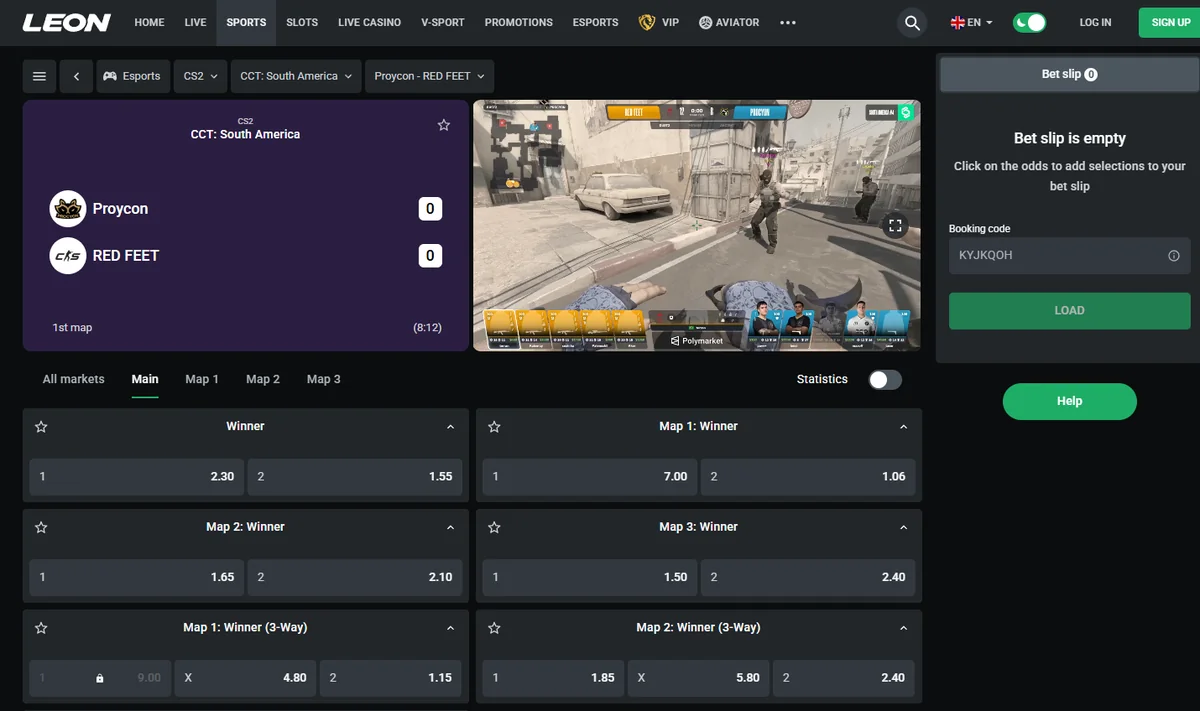Image resolution: width=1200 pixels, height=711 pixels.
Task: Star the Map 1: Winner (3-Way) market
Action: click(41, 628)
